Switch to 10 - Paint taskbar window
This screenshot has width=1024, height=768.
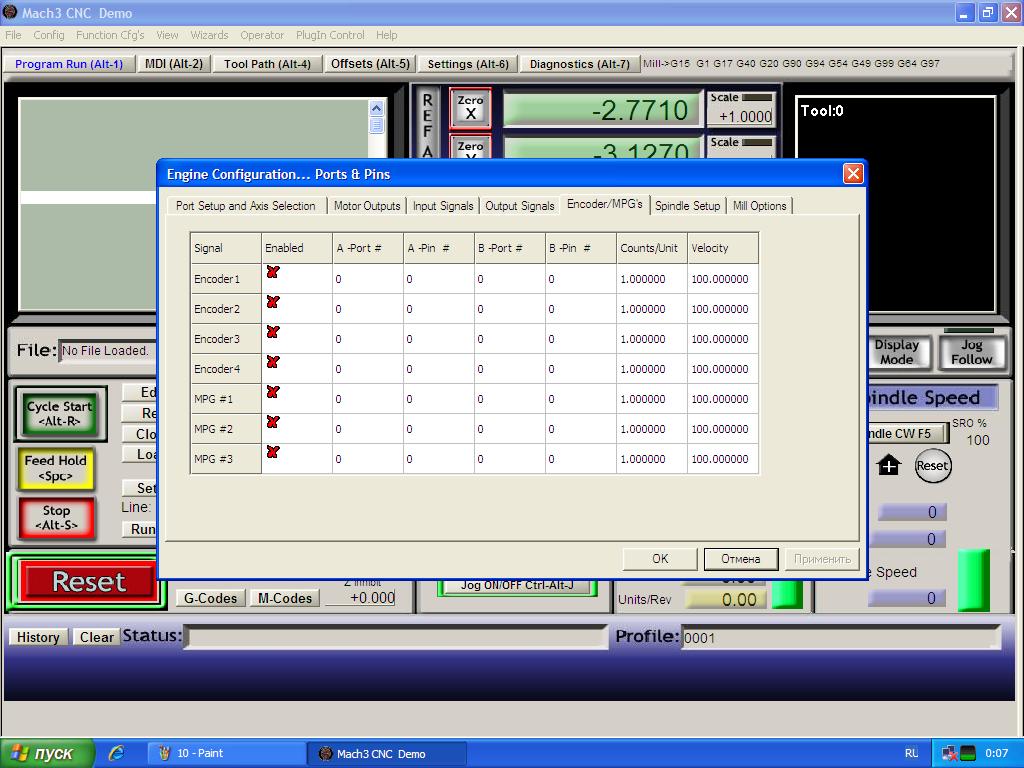[227, 754]
